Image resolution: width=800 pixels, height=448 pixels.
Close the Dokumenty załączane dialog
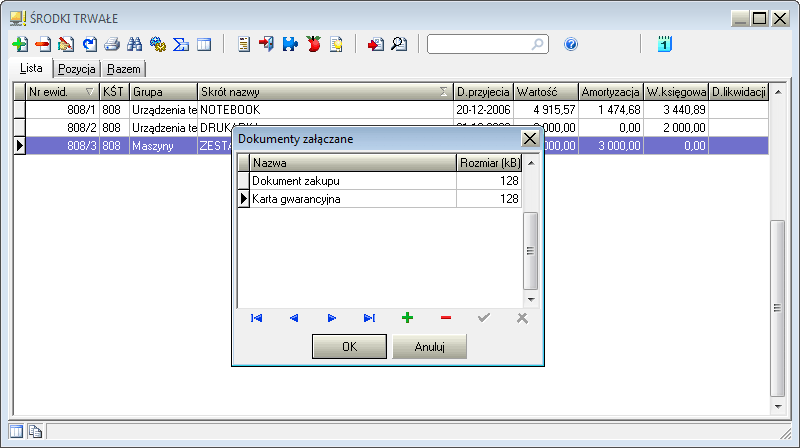tap(530, 139)
